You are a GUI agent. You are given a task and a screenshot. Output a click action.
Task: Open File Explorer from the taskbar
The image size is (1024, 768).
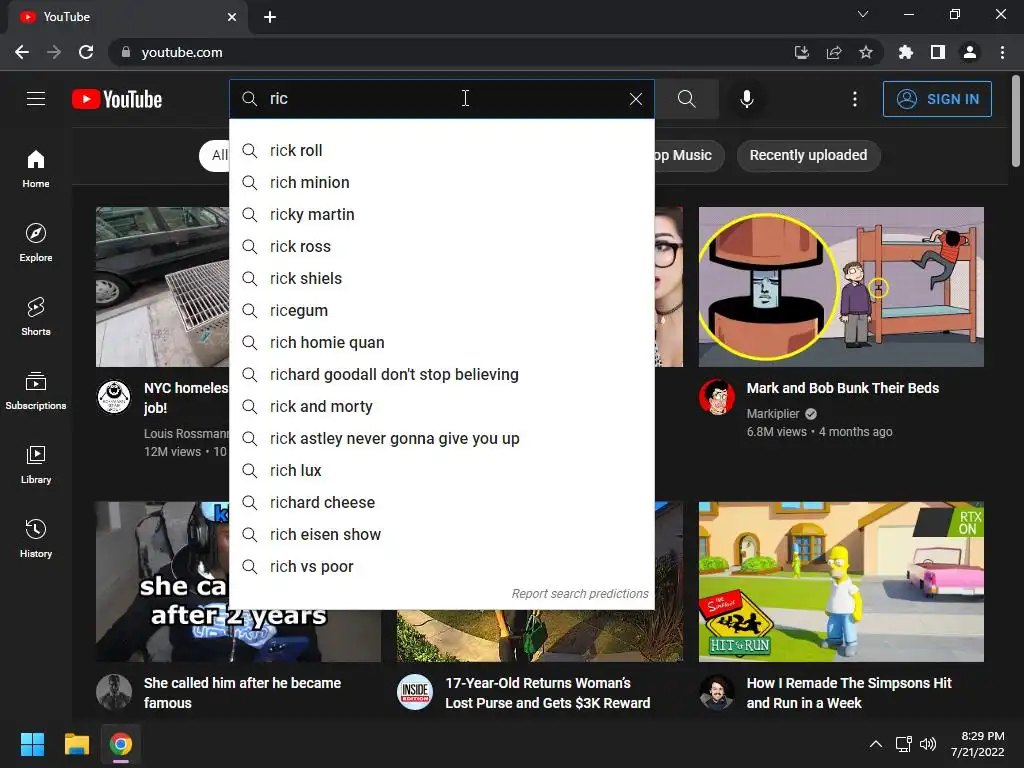tap(76, 744)
